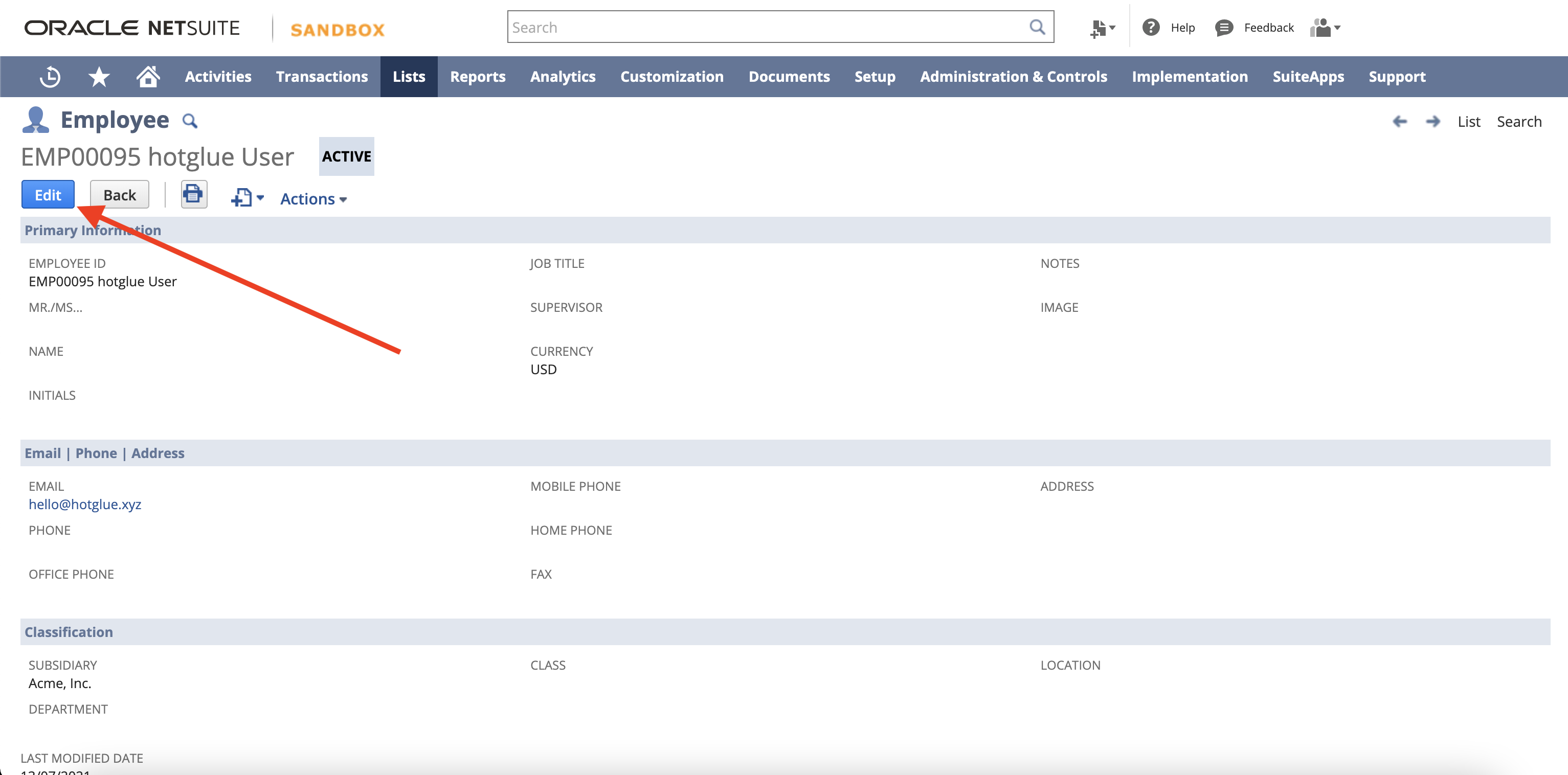Open the Analytics menu
1568x775 pixels.
563,77
